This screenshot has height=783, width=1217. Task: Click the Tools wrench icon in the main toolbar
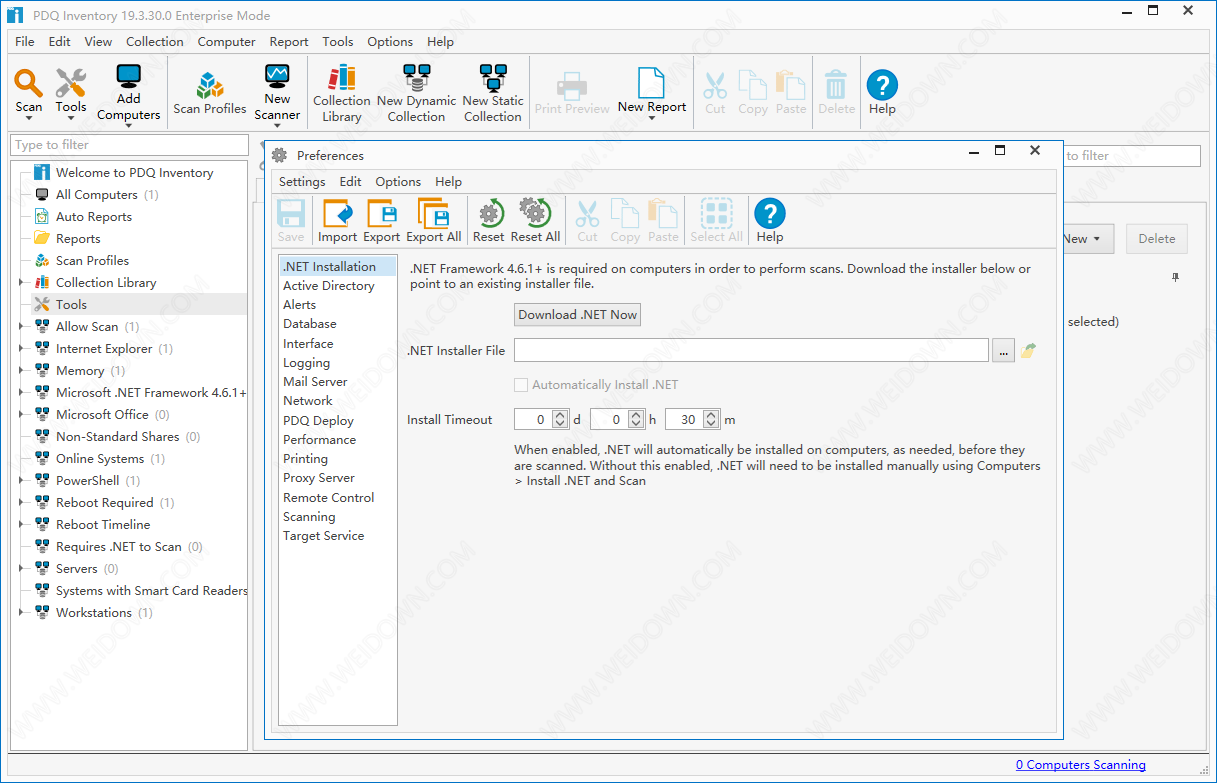coord(70,83)
